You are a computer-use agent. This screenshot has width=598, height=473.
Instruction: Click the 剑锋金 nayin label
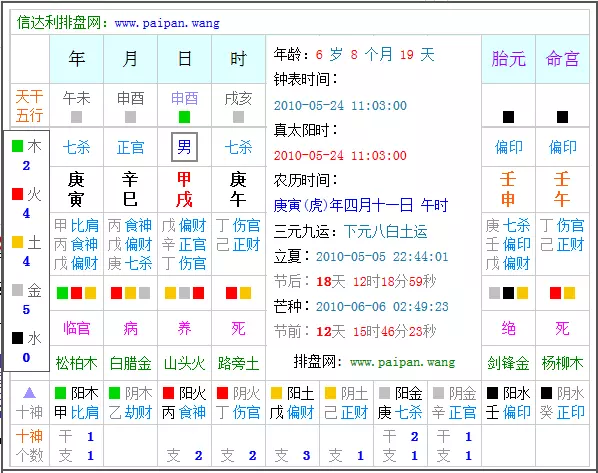click(x=508, y=363)
